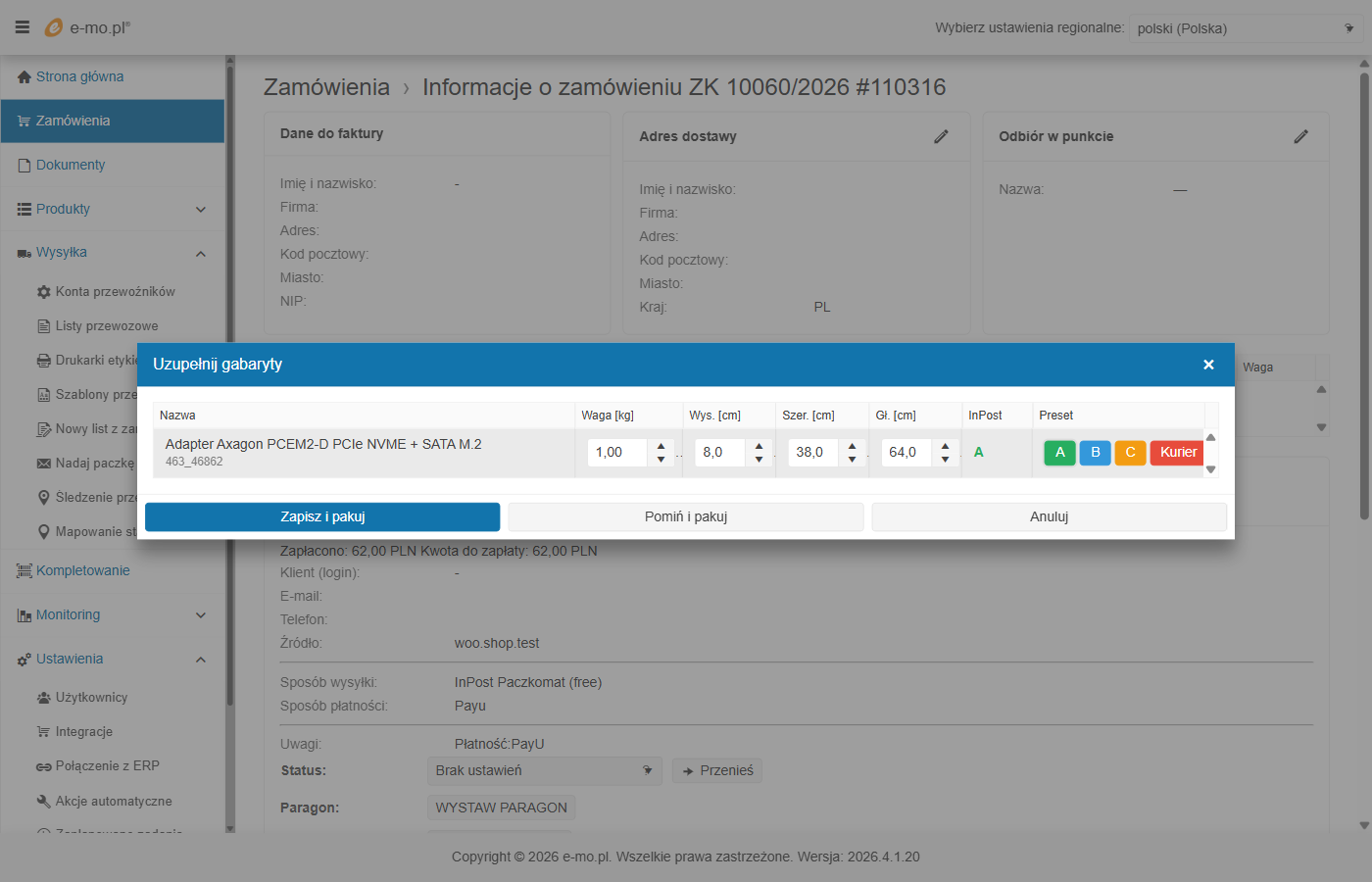Open the Dokumenty menu item
1372x882 pixels.
[71, 165]
